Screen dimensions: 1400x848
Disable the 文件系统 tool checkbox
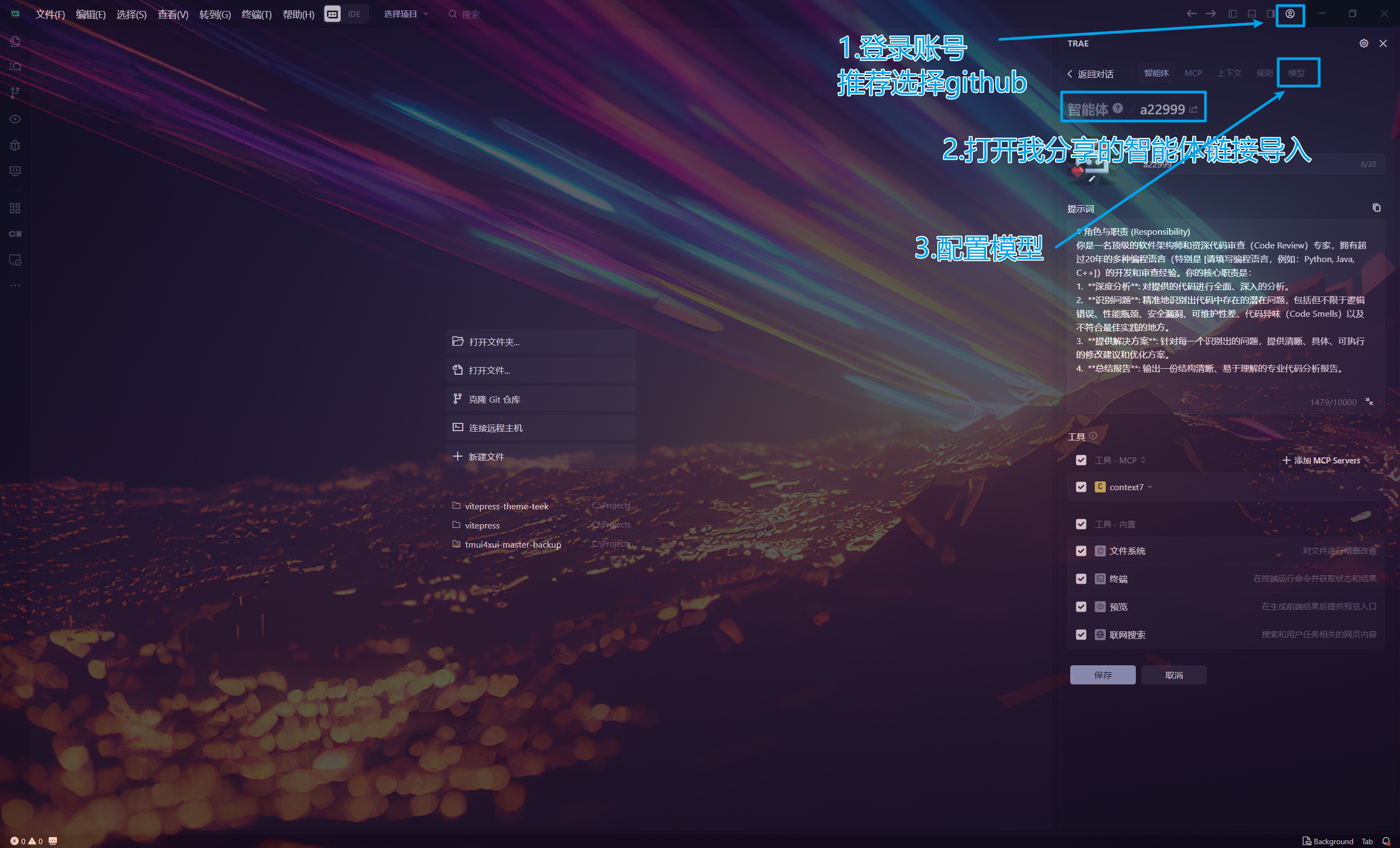pos(1081,551)
